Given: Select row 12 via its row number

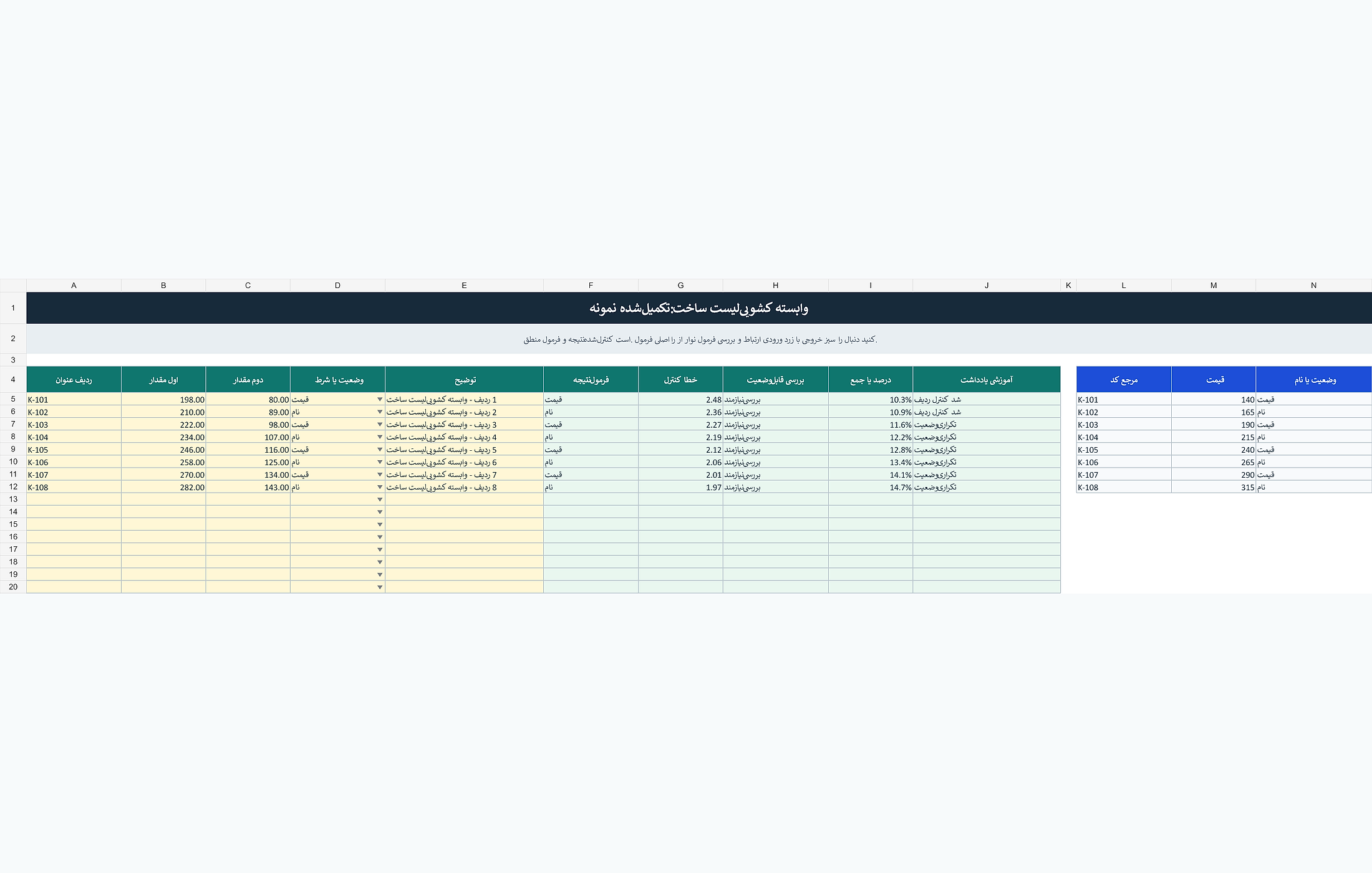Looking at the screenshot, I should tap(13, 486).
